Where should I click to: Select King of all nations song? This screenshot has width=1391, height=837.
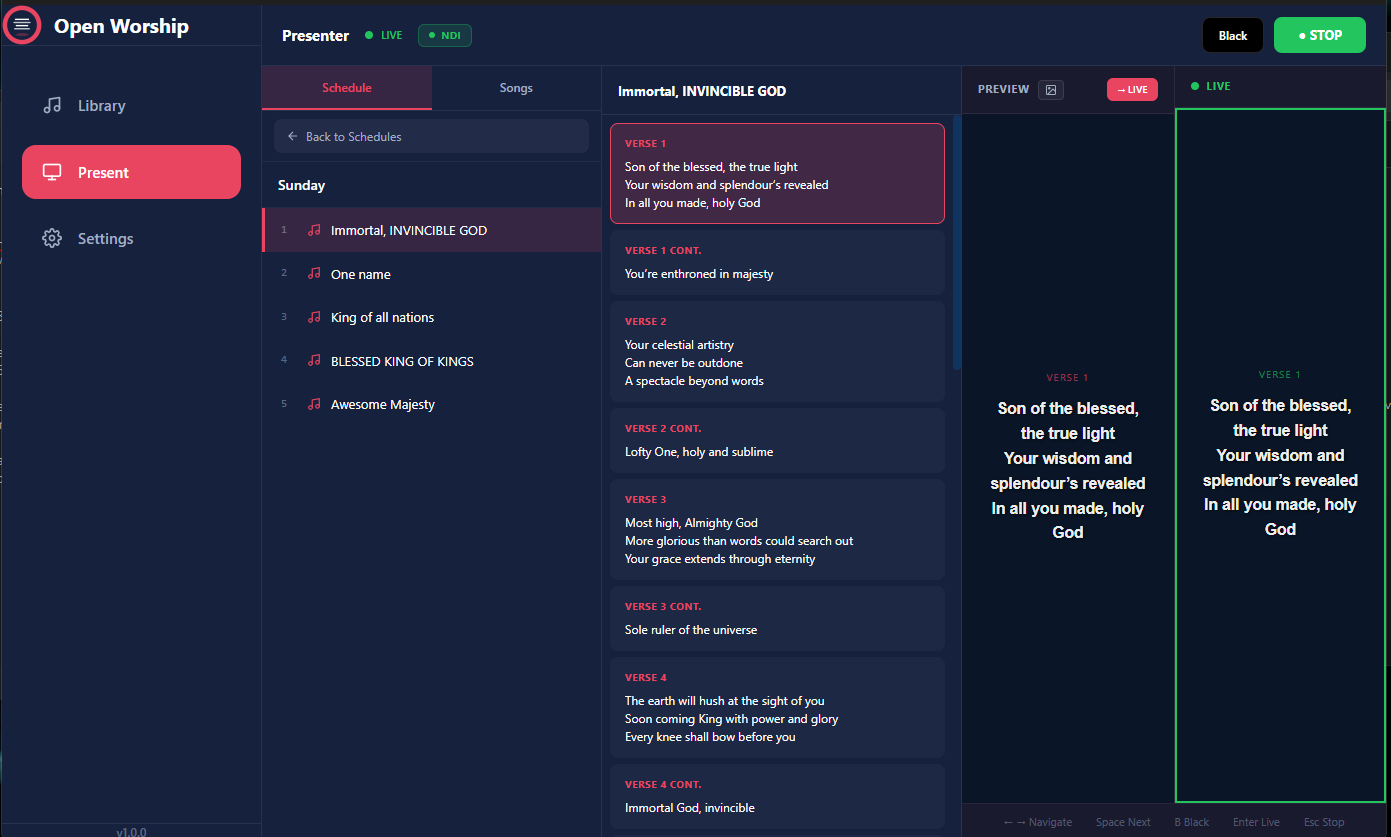pos(382,317)
